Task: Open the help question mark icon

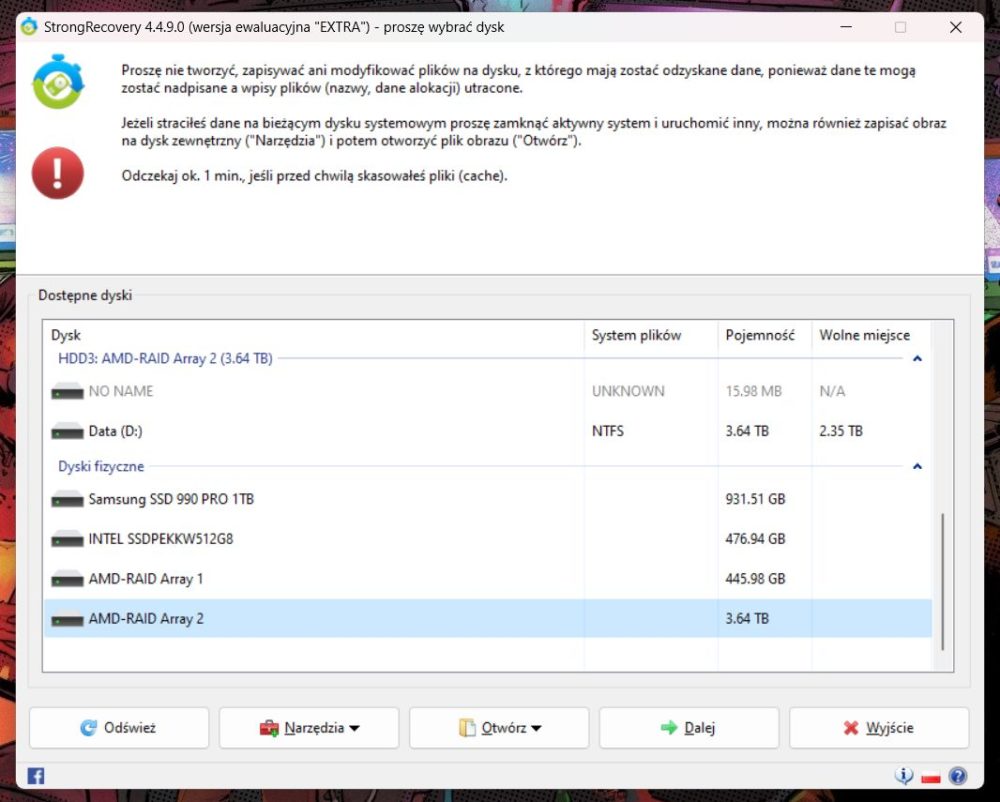Action: tap(958, 776)
